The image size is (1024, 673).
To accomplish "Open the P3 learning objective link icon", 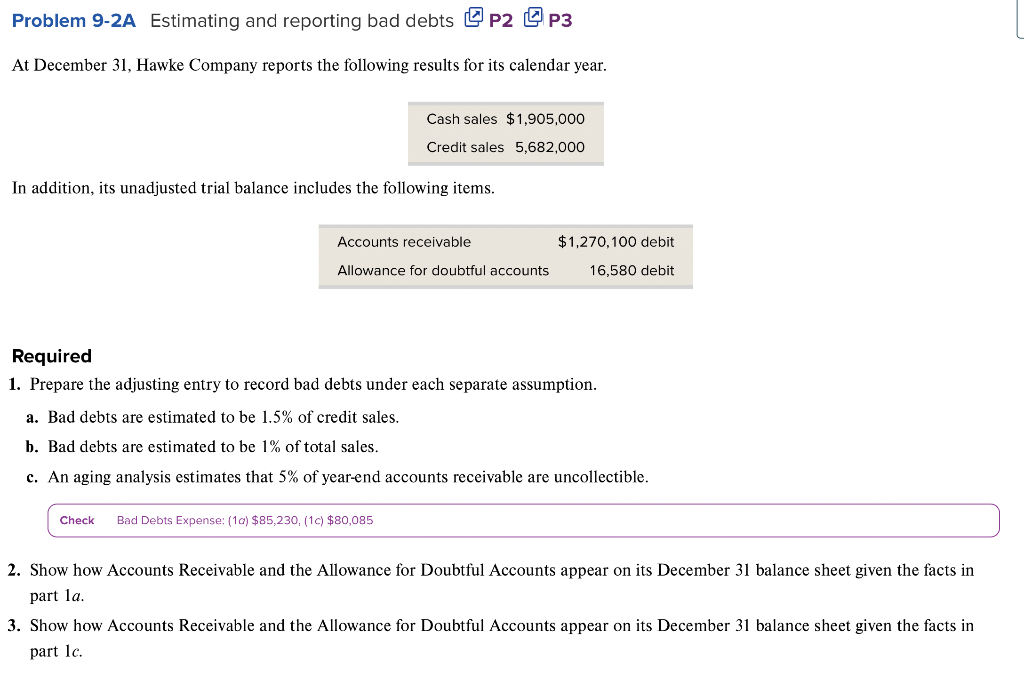I will click(534, 18).
